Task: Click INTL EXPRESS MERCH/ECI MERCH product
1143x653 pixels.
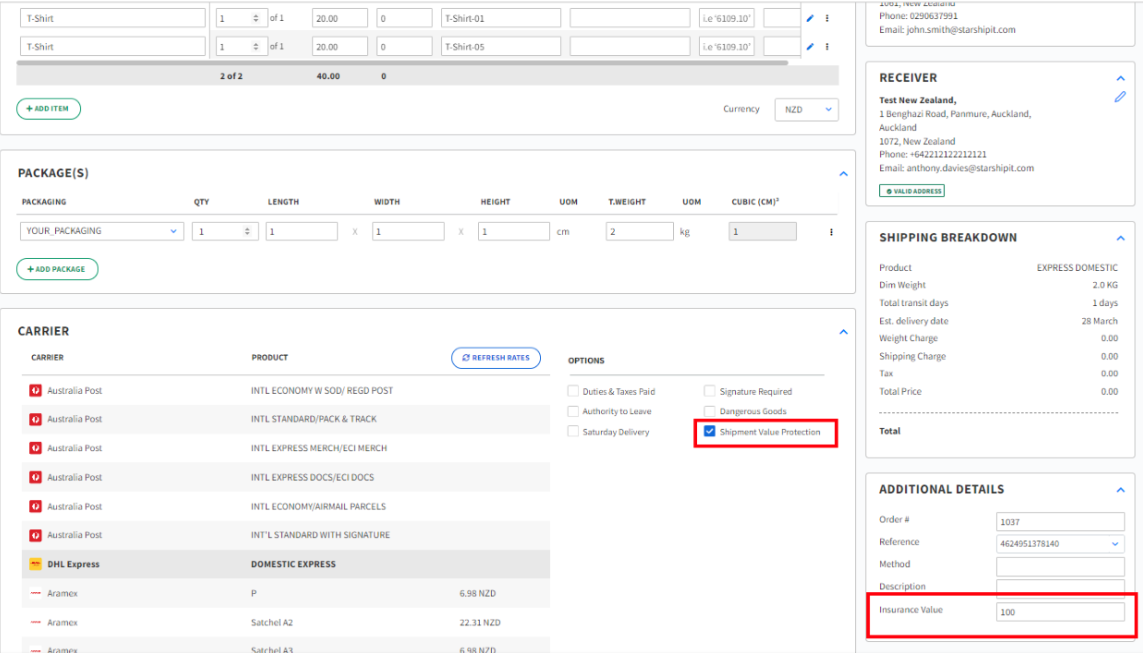Action: coord(319,448)
